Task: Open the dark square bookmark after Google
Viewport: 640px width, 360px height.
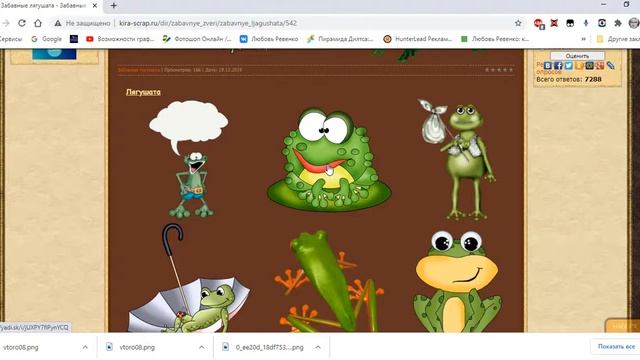Action: coord(74,39)
